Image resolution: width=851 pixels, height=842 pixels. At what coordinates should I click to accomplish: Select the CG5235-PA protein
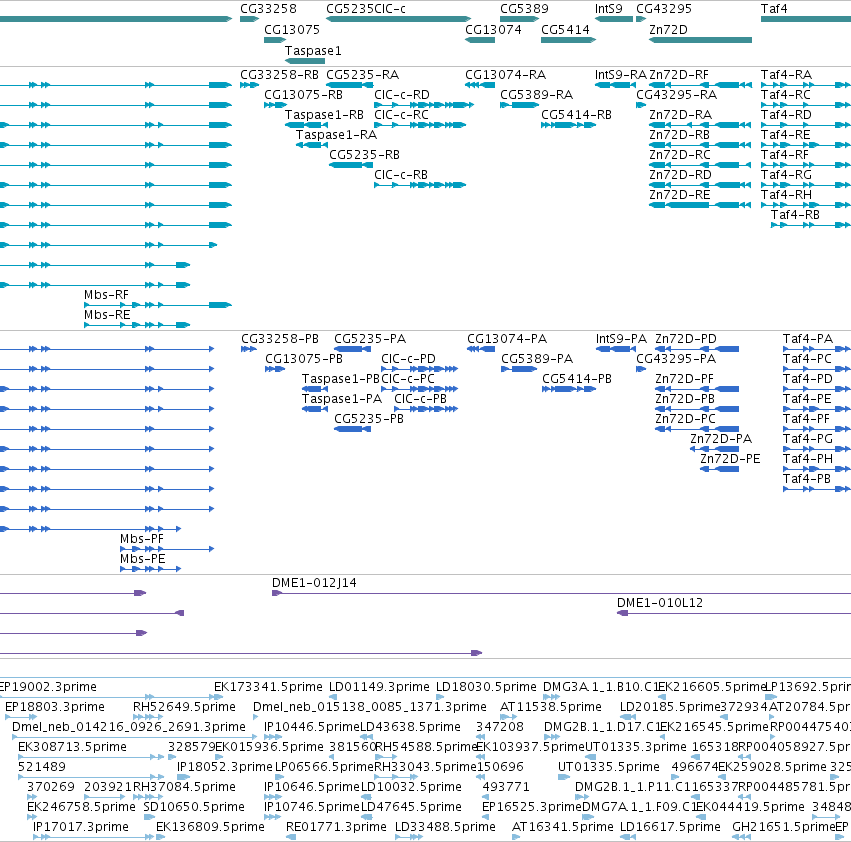point(352,349)
